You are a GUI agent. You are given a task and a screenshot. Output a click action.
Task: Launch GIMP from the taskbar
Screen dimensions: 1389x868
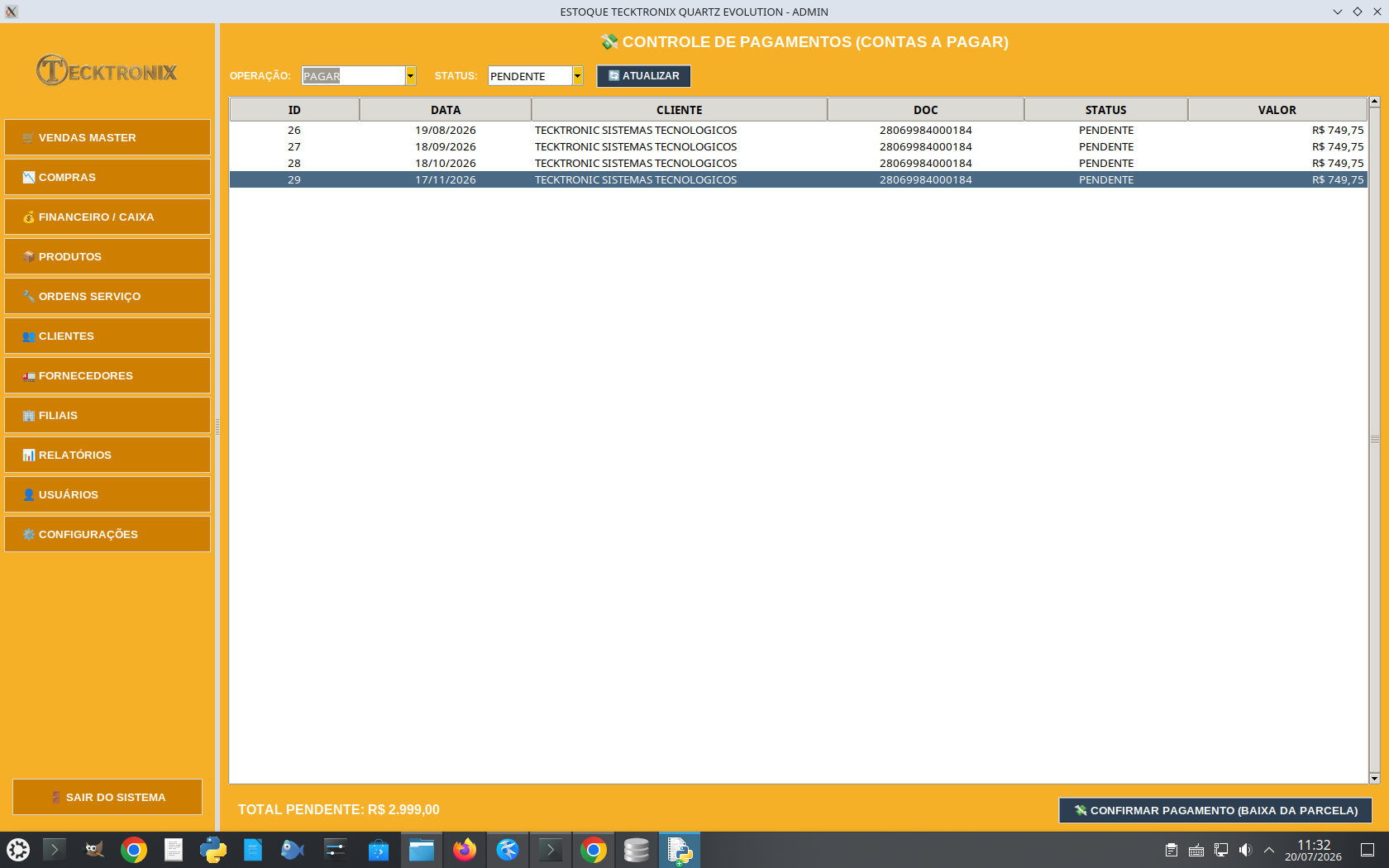pos(94,850)
